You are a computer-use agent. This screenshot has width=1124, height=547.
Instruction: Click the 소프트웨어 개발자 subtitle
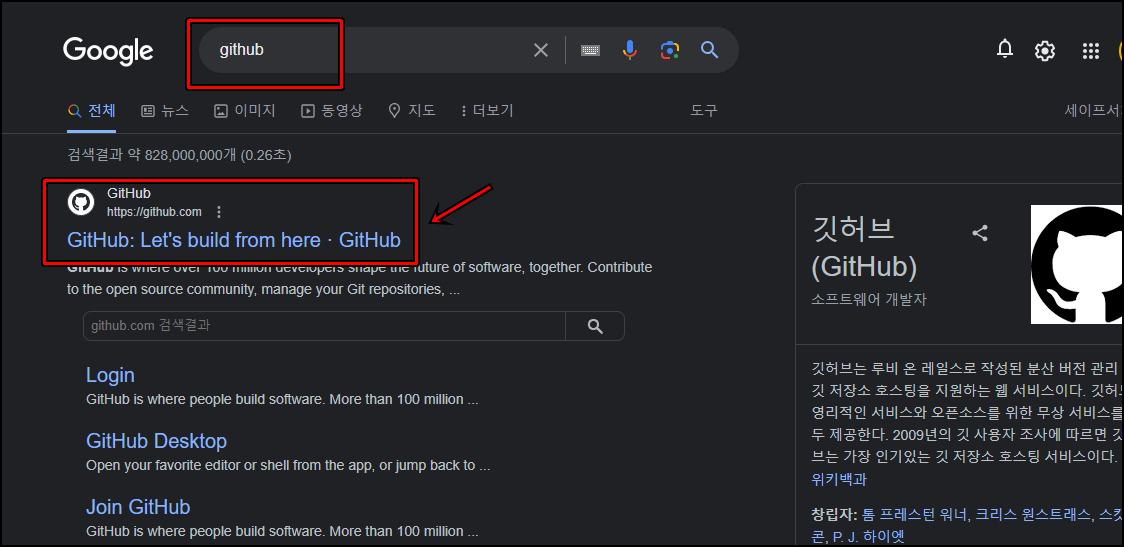(869, 300)
